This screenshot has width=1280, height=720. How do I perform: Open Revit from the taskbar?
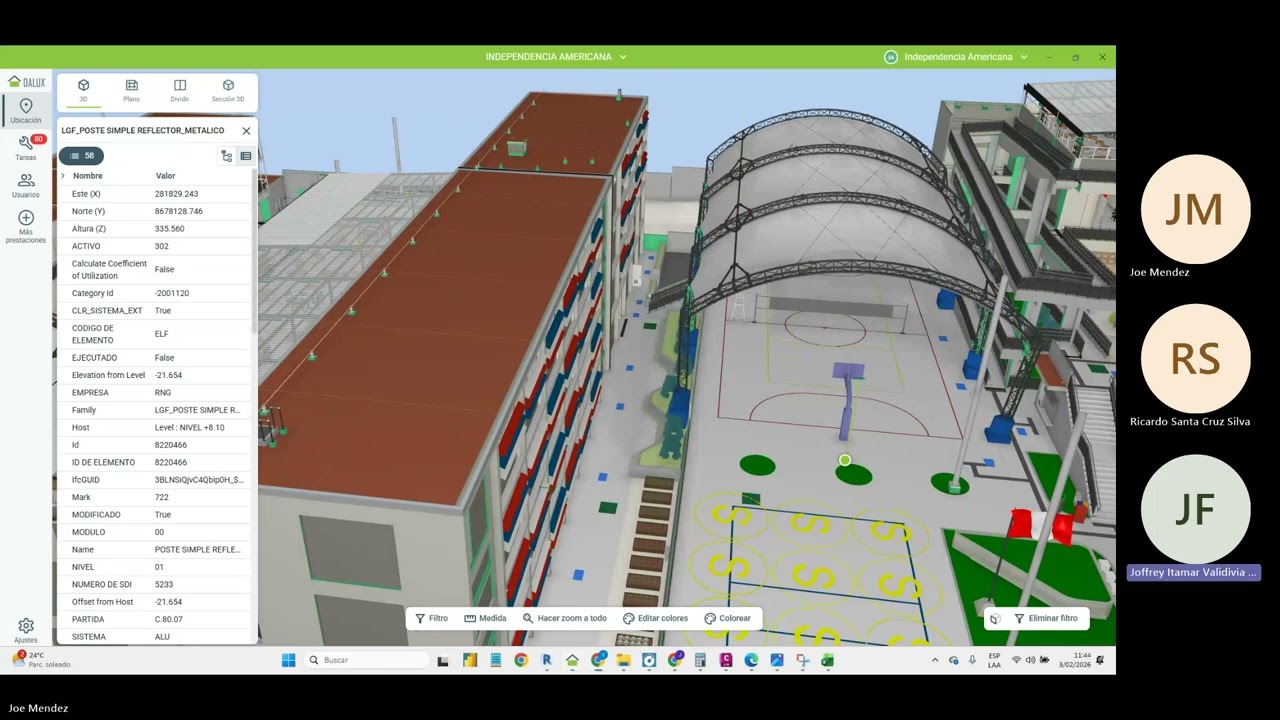[x=547, y=660]
